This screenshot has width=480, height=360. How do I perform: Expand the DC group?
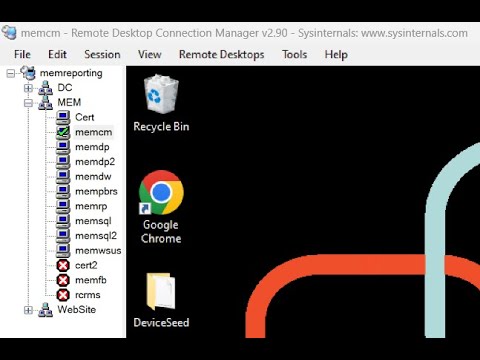tap(28, 88)
